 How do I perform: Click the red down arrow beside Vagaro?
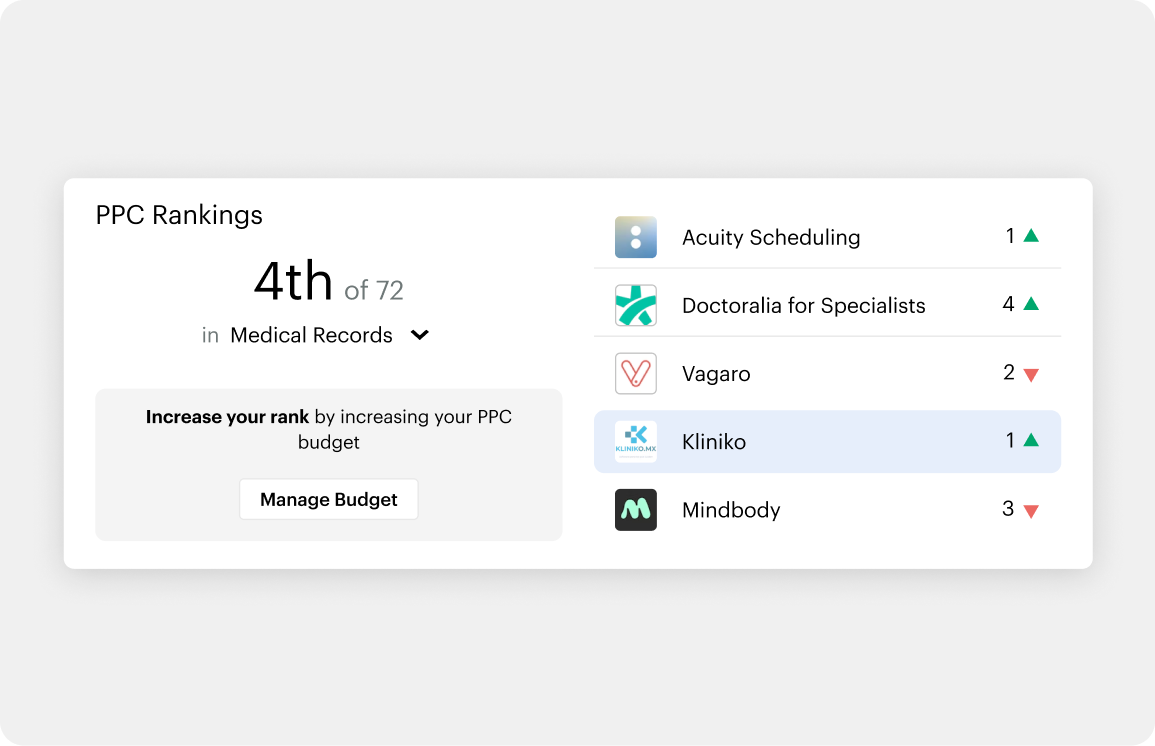[1031, 375]
